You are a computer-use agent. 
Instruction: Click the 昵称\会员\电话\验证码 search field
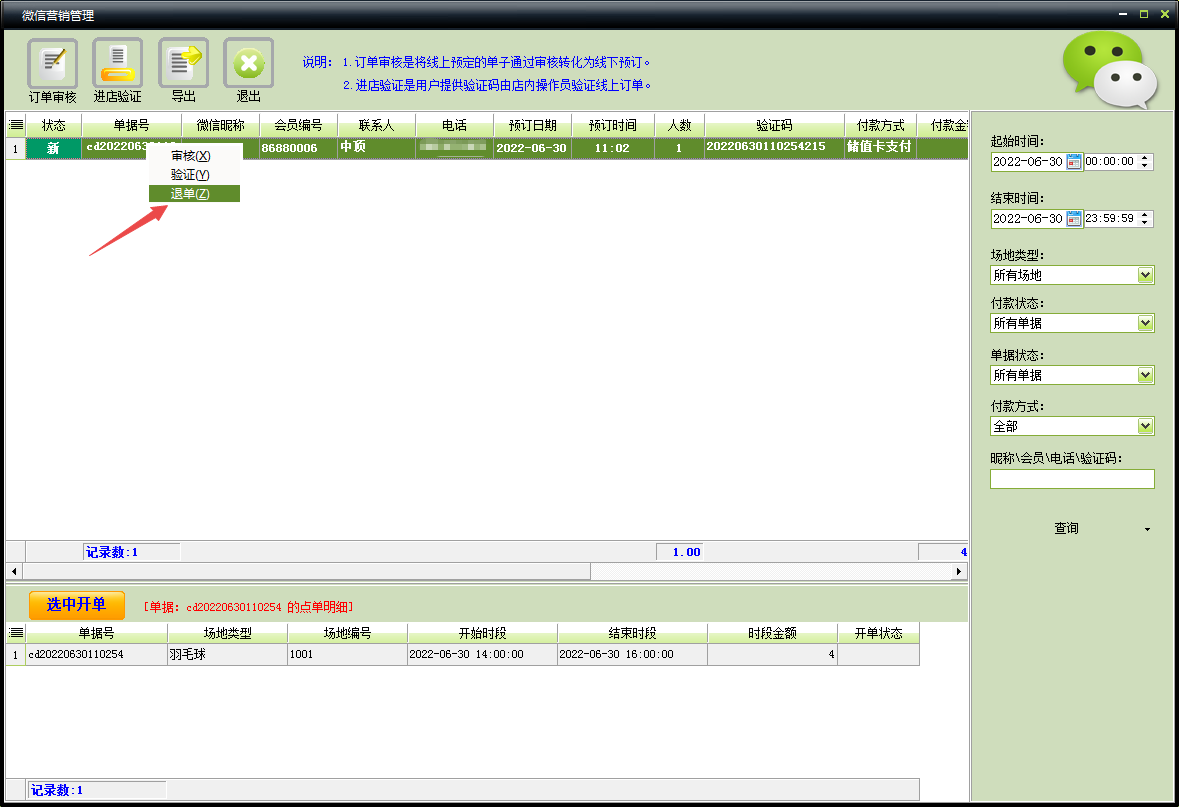(1071, 479)
